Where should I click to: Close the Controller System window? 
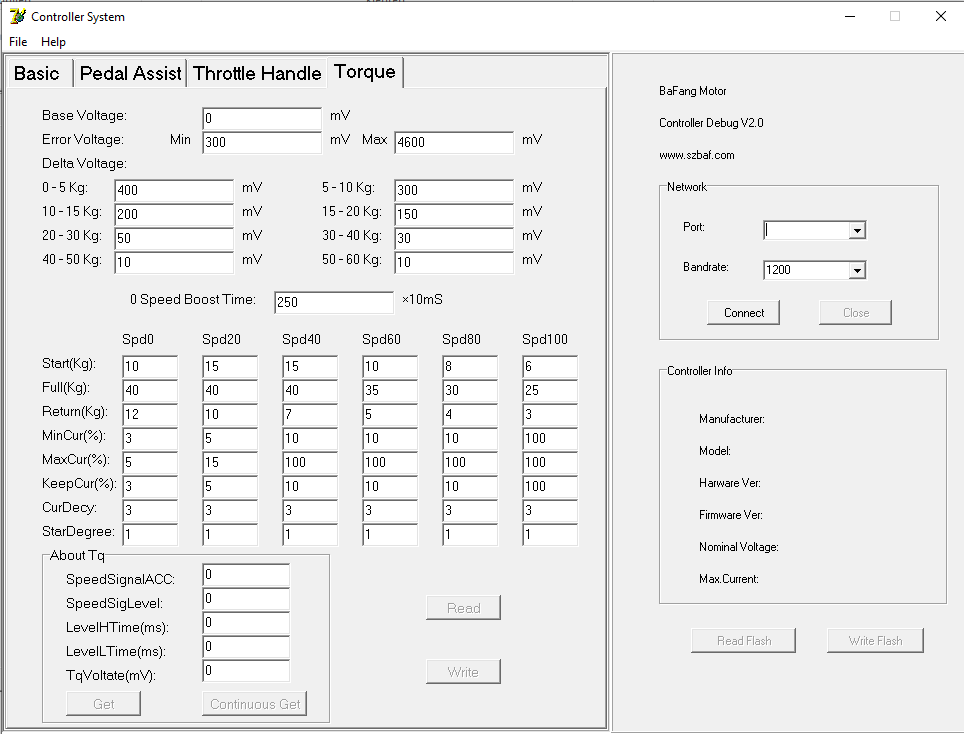coord(940,16)
